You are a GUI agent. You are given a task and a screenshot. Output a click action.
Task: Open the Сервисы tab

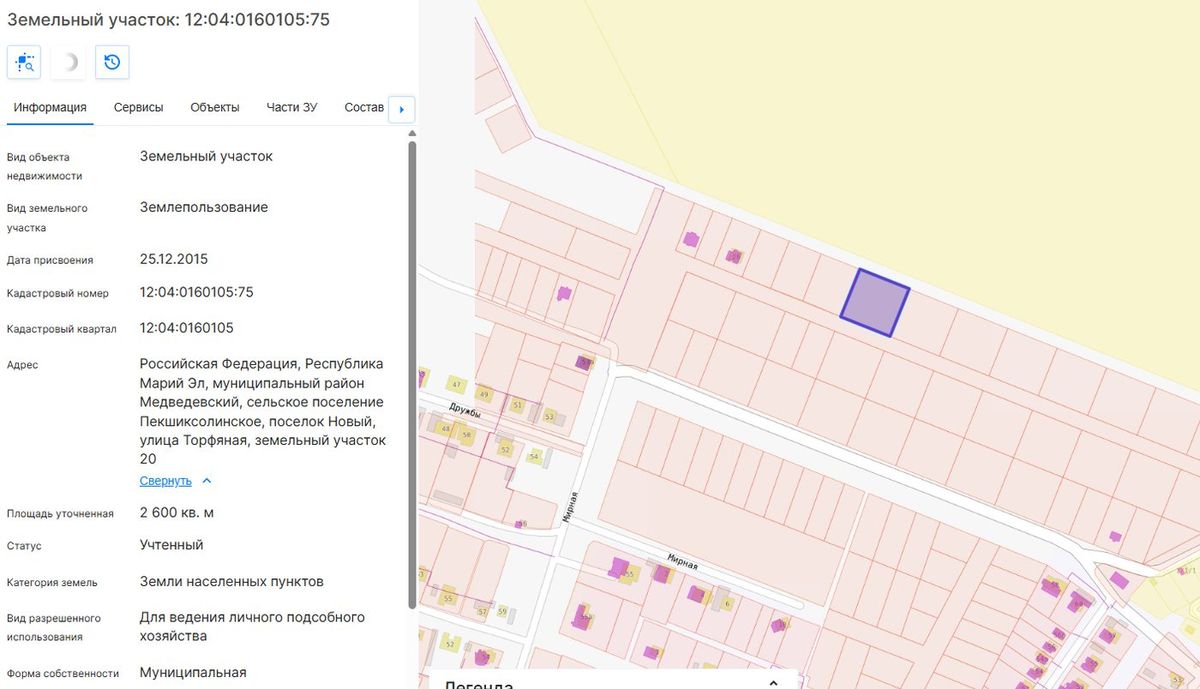pos(138,107)
